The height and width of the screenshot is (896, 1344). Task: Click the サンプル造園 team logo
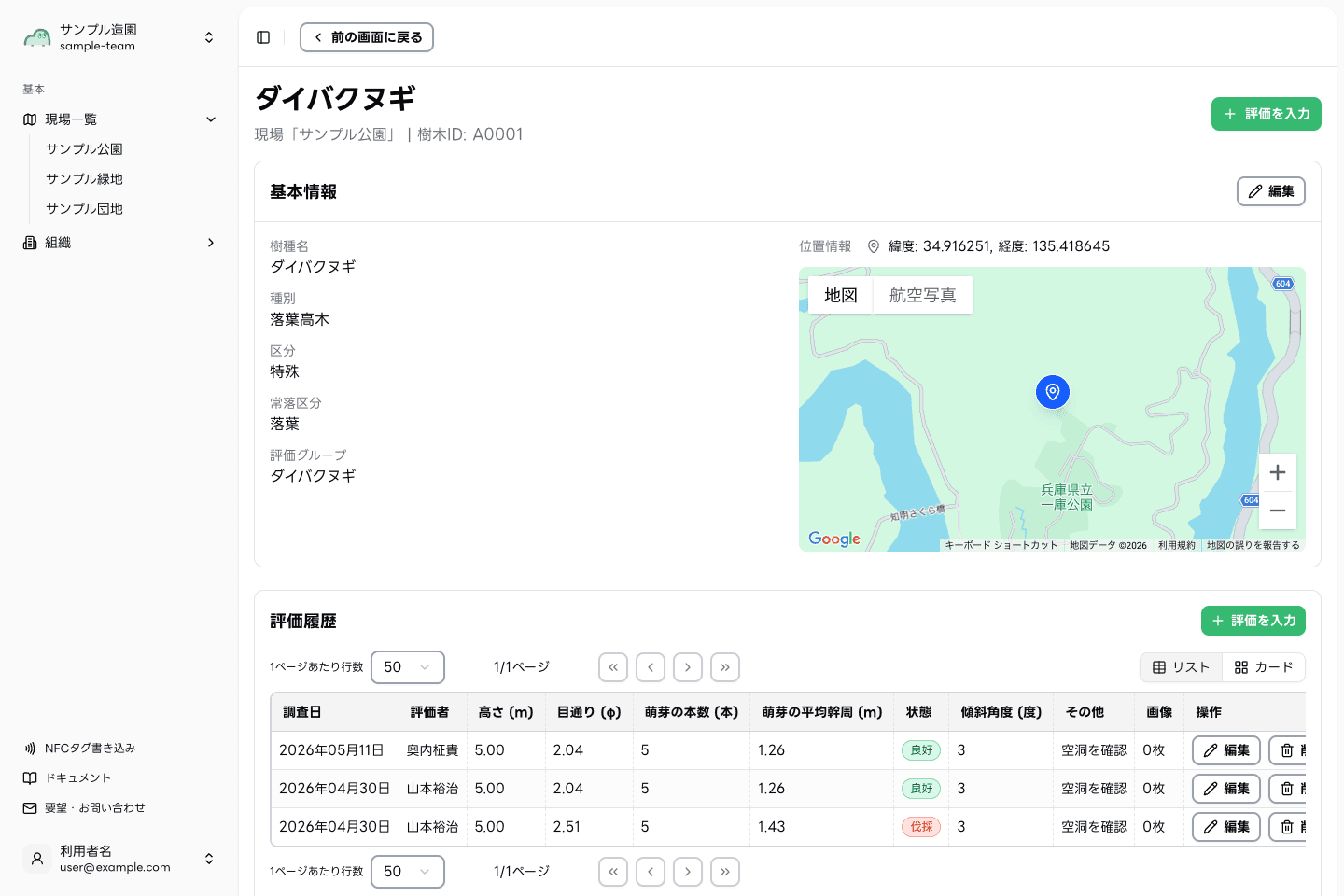[37, 37]
